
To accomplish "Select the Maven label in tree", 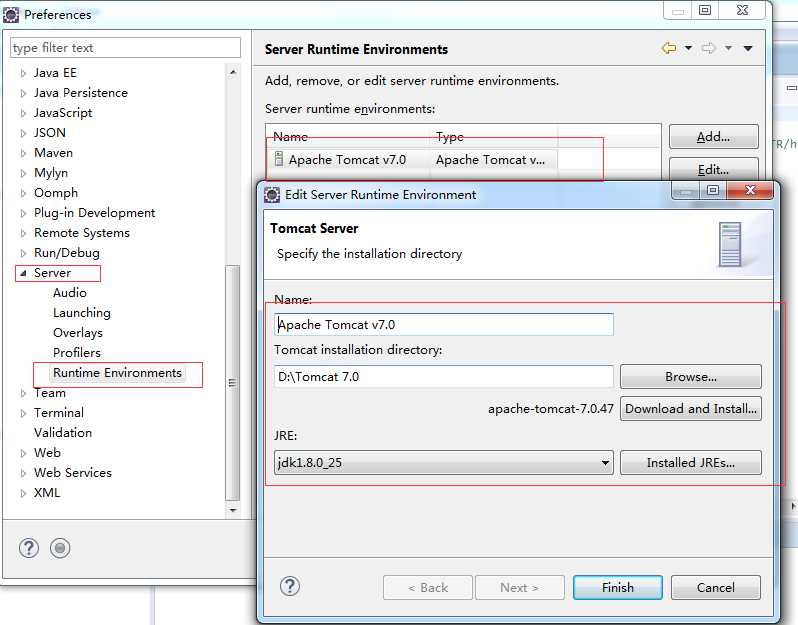I will (x=53, y=153).
